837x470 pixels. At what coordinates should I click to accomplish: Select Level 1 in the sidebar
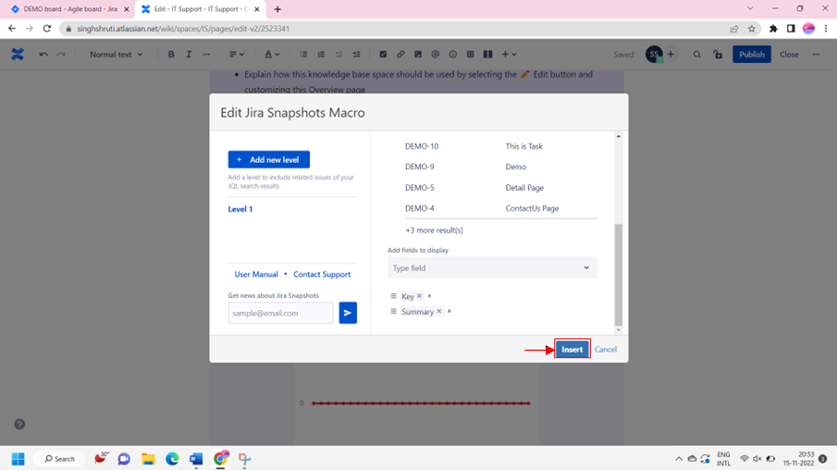point(240,209)
